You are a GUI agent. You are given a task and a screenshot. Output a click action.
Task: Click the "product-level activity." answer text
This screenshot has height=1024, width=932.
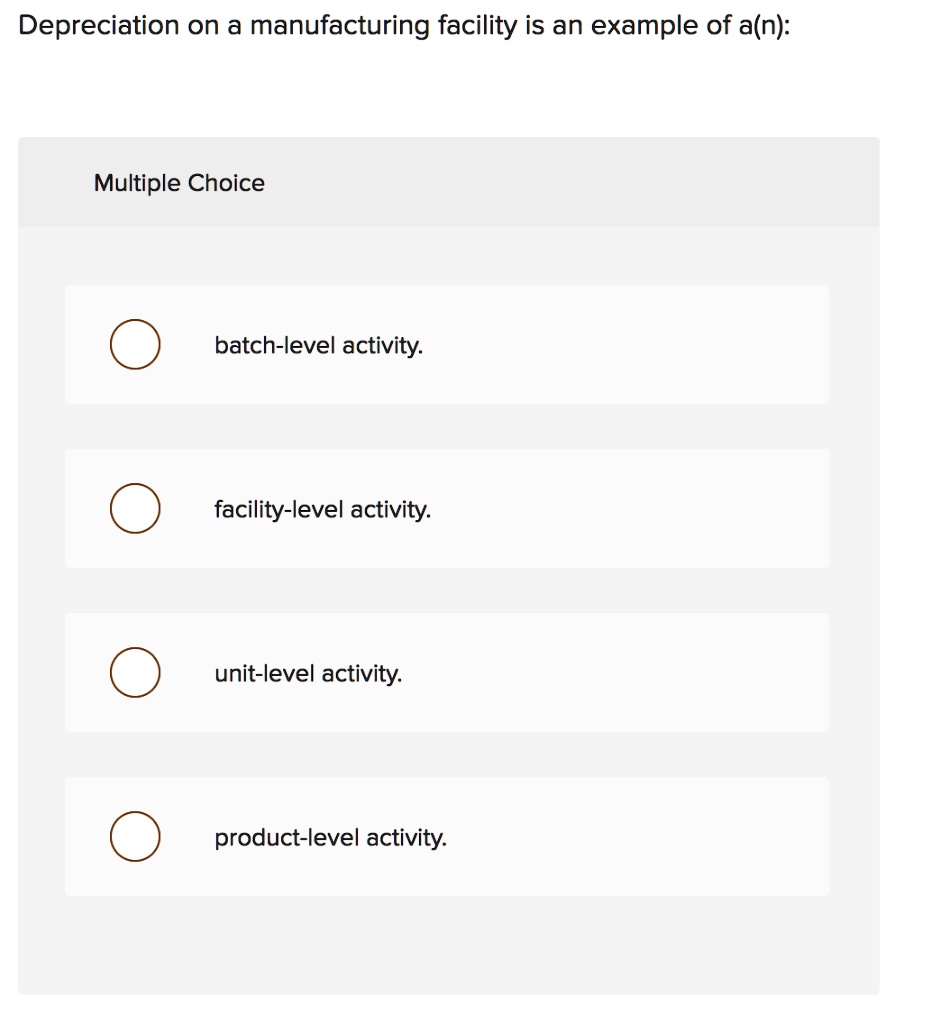[x=330, y=838]
